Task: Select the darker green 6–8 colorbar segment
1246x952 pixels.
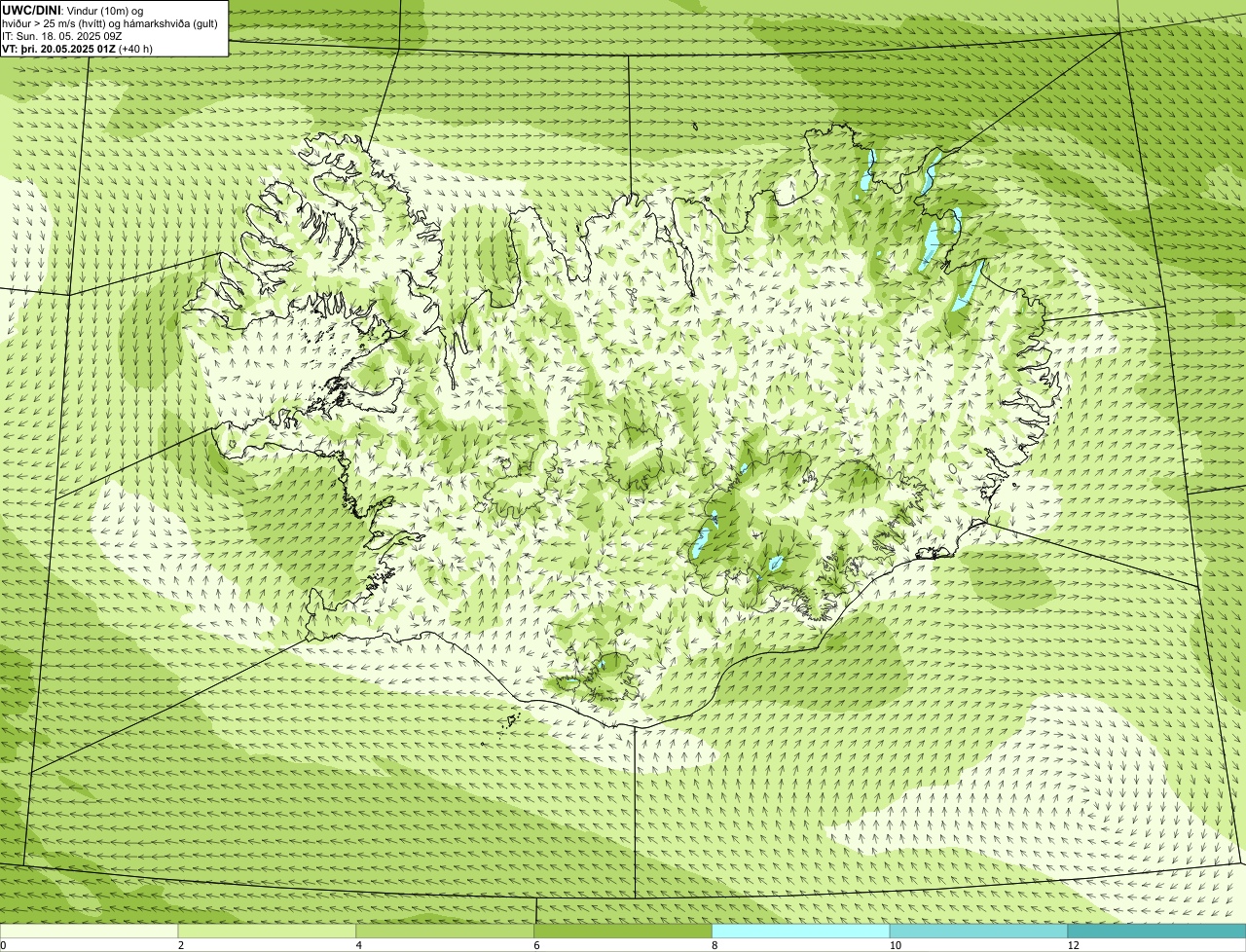Action: 623,931
